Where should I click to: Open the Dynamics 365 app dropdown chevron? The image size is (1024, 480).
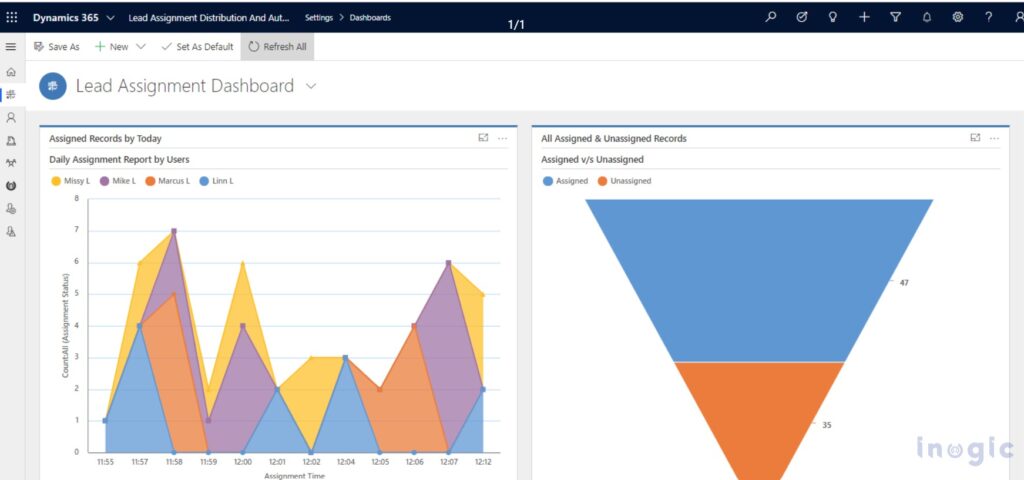tap(110, 18)
